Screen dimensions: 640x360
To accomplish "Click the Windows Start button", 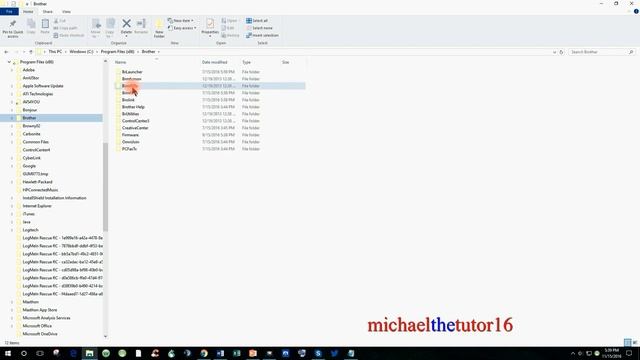I will click(x=8, y=353).
